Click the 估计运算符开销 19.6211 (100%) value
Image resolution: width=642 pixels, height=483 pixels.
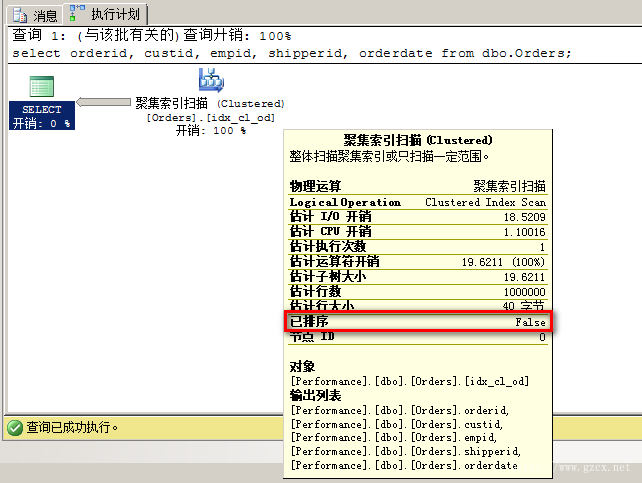coord(504,262)
